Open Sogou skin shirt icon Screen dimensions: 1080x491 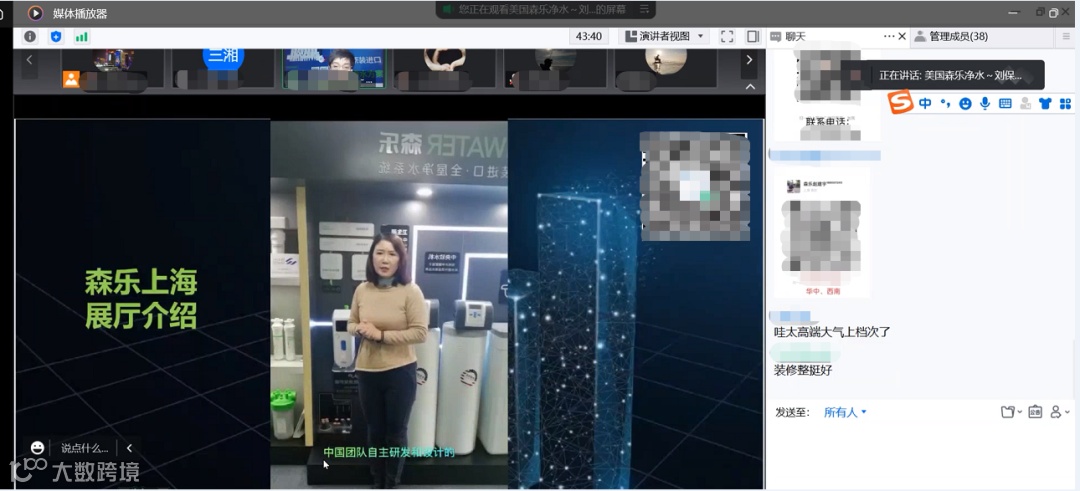point(1045,103)
